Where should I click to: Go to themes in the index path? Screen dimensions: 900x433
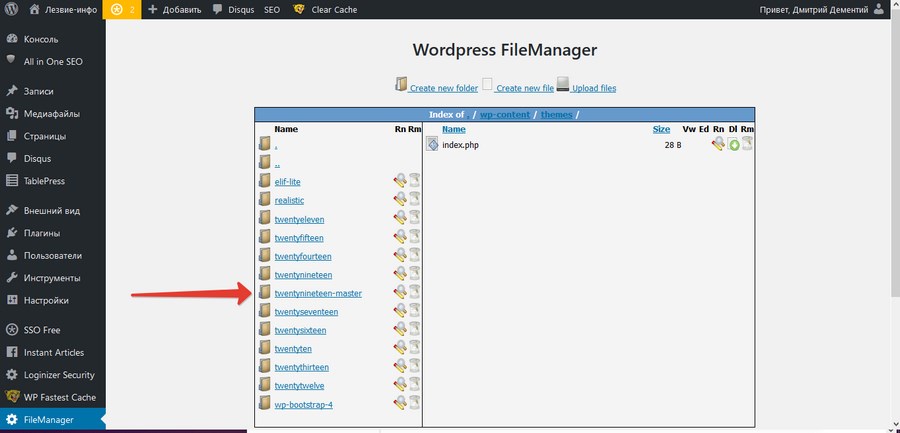coord(556,114)
